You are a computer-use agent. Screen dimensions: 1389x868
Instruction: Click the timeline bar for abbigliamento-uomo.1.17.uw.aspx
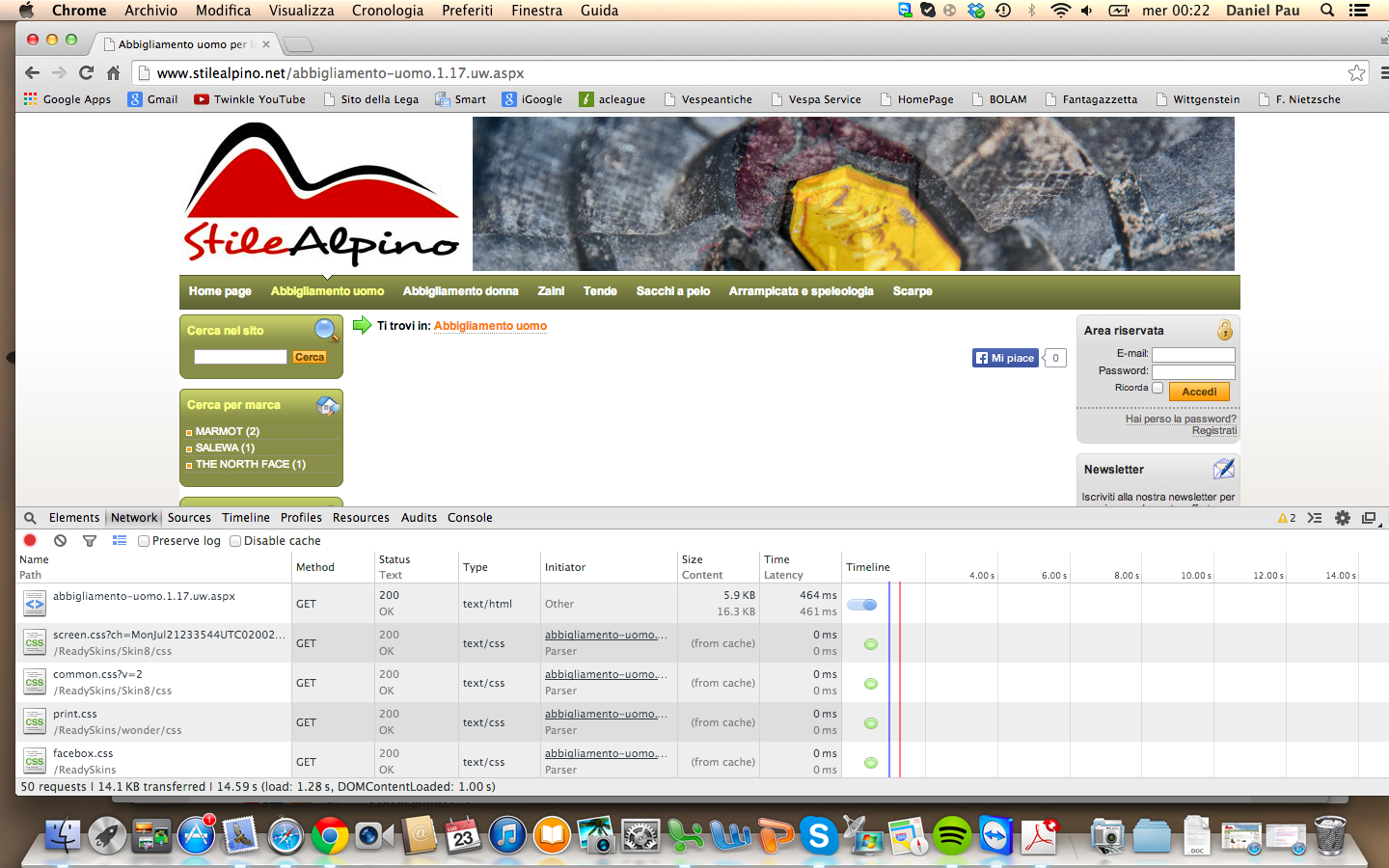[862, 605]
